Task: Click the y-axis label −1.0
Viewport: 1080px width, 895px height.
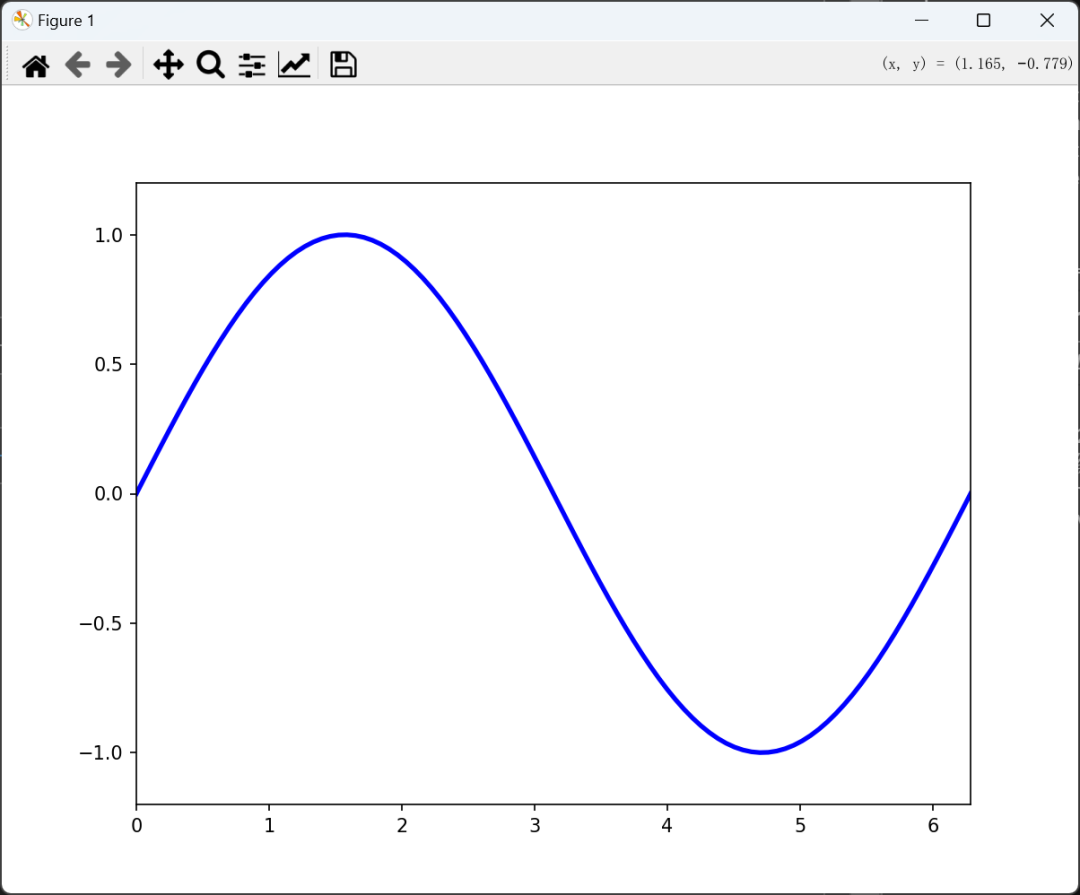Action: (101, 752)
